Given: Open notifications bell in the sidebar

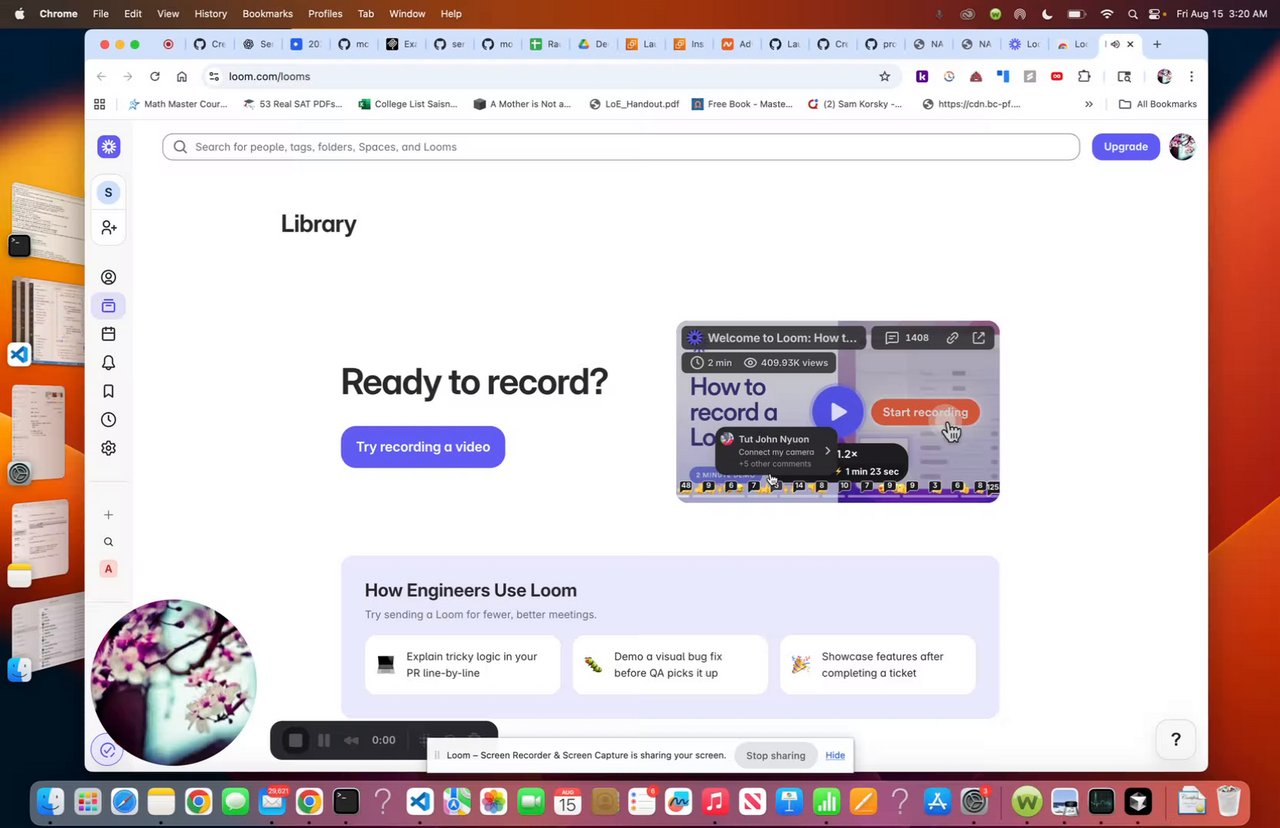Looking at the screenshot, I should pos(109,363).
